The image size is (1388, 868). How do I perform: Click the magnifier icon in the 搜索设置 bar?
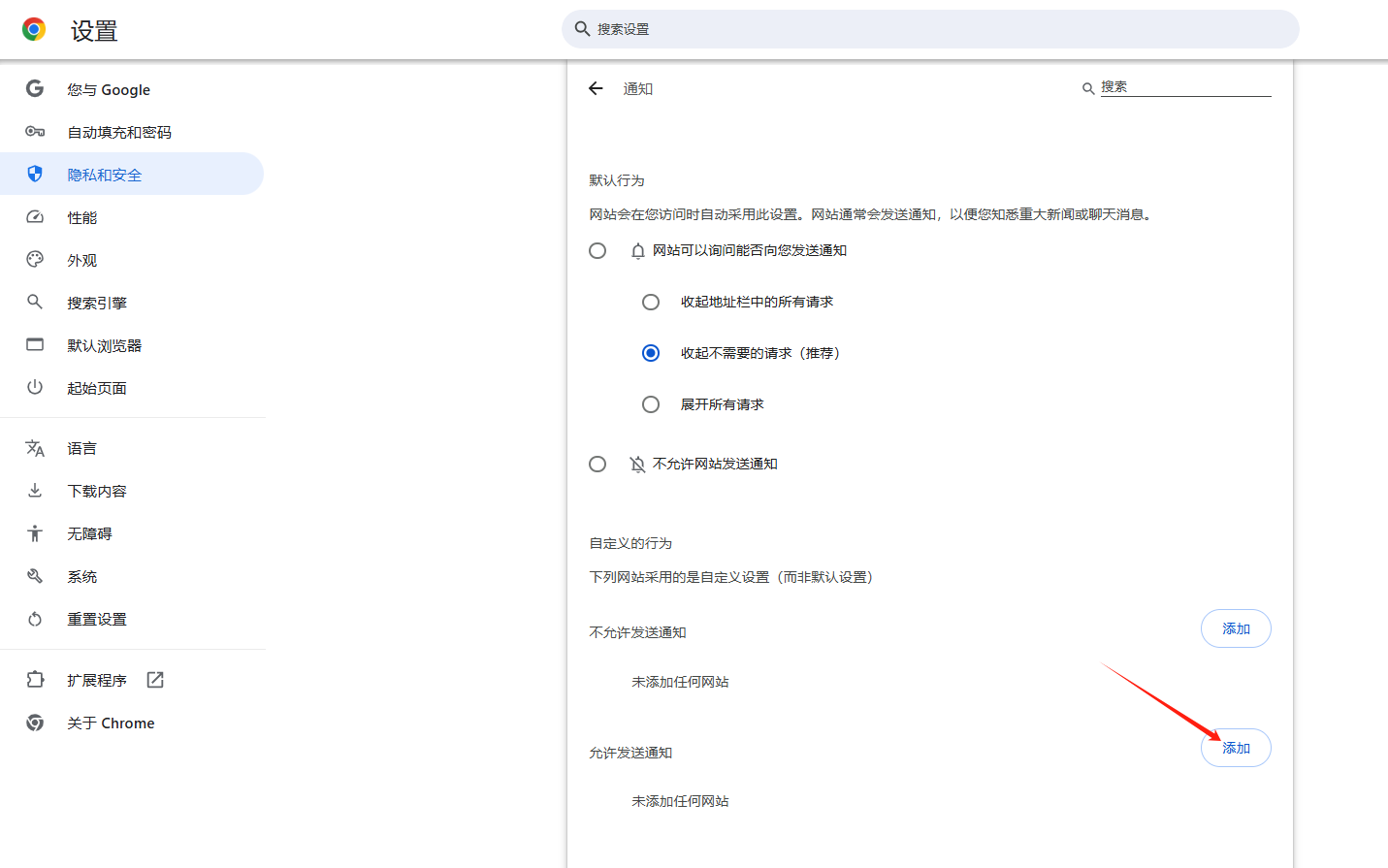click(x=582, y=29)
